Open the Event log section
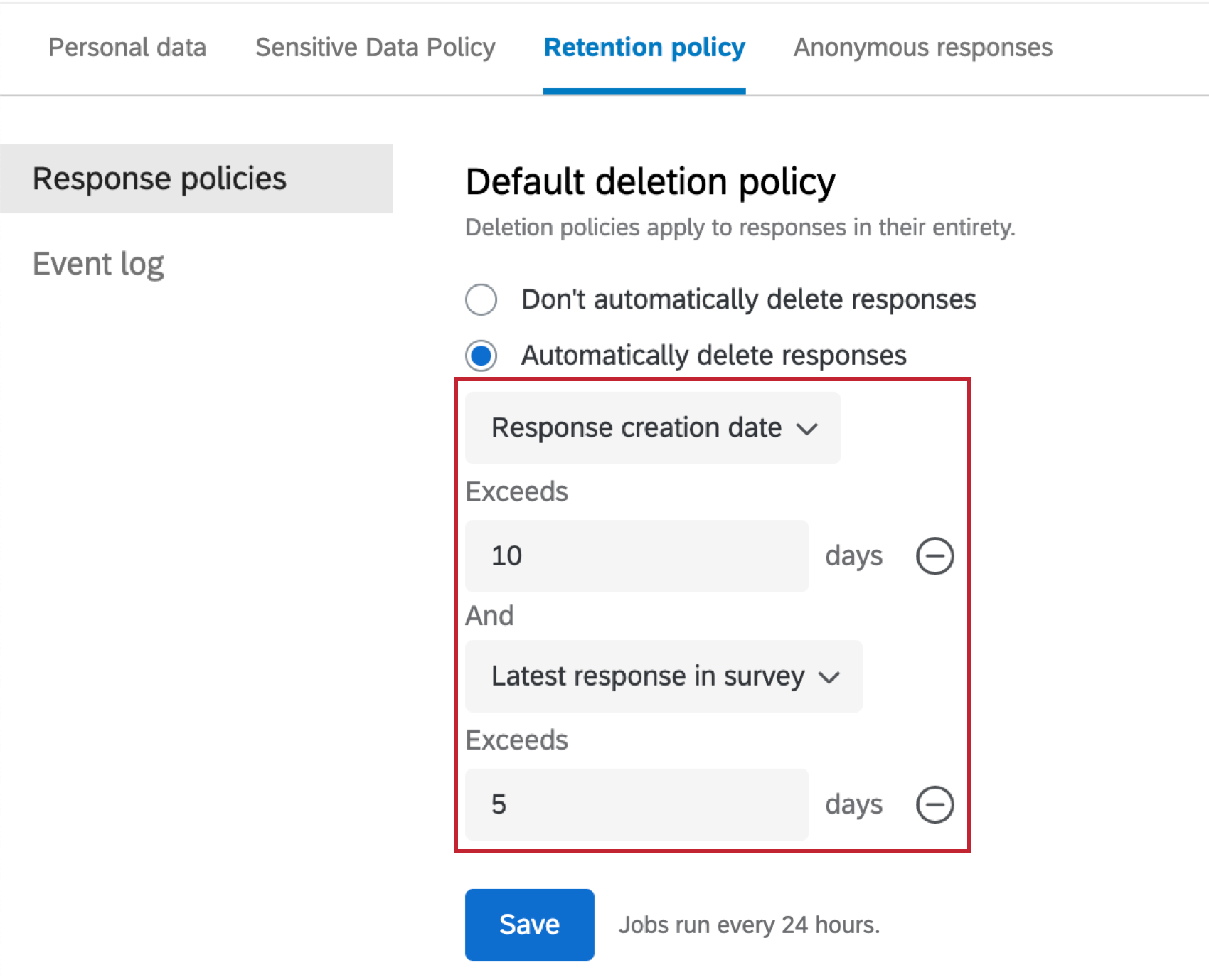 coord(98,263)
